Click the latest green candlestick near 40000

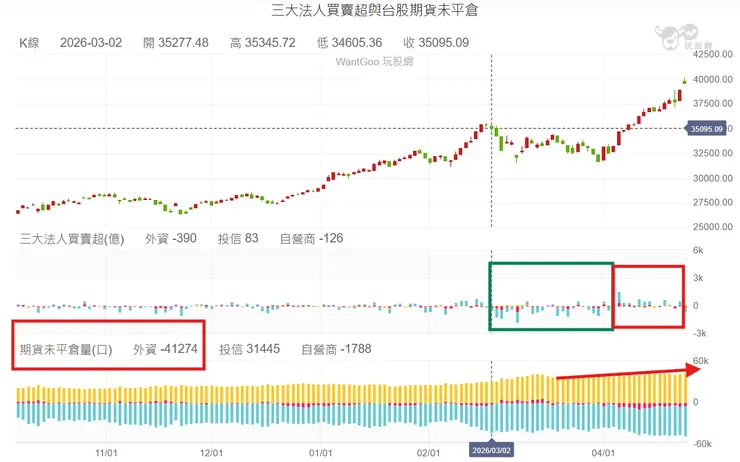[x=684, y=81]
